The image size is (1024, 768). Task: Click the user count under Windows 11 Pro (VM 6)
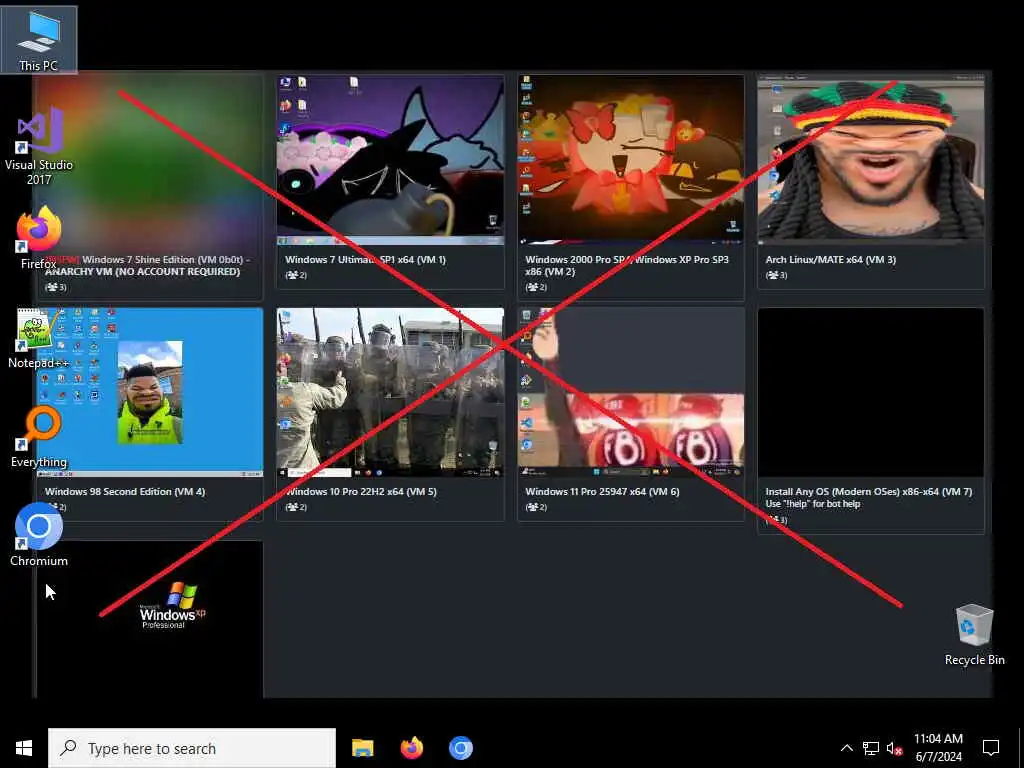536,507
